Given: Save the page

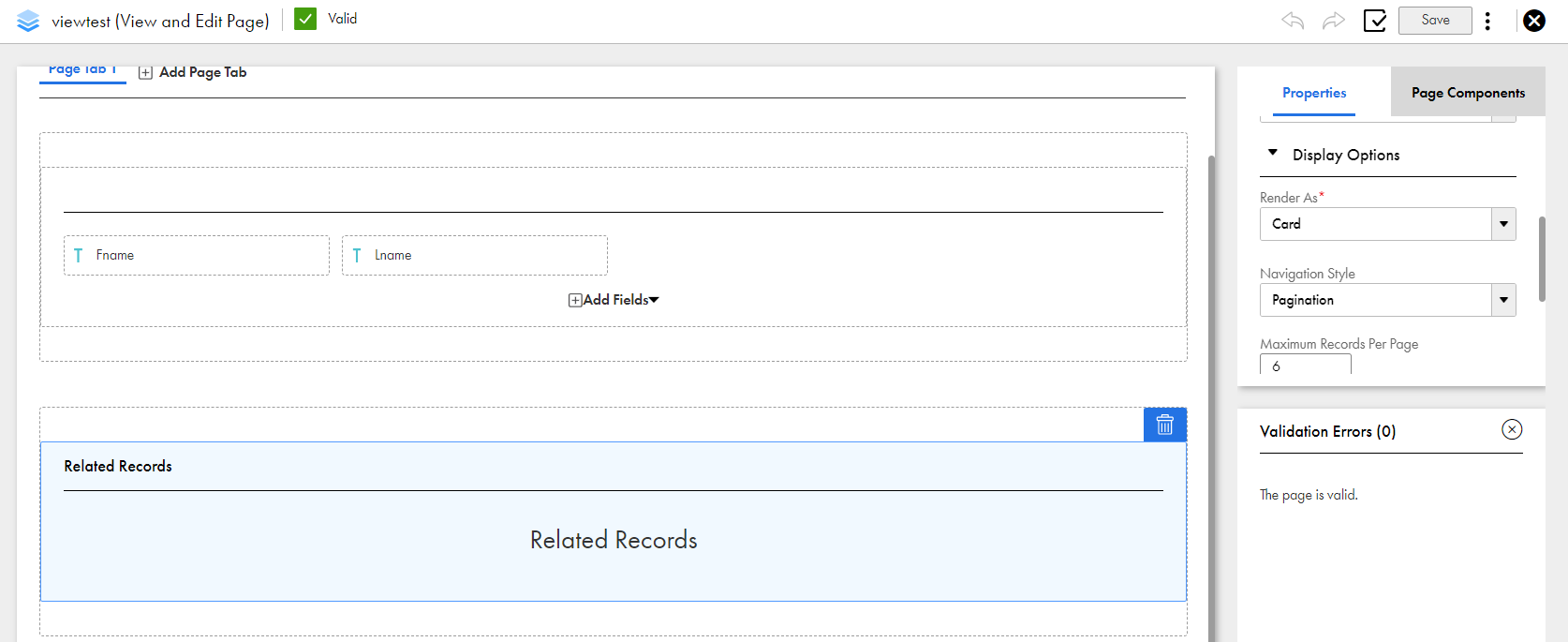Looking at the screenshot, I should [1435, 21].
